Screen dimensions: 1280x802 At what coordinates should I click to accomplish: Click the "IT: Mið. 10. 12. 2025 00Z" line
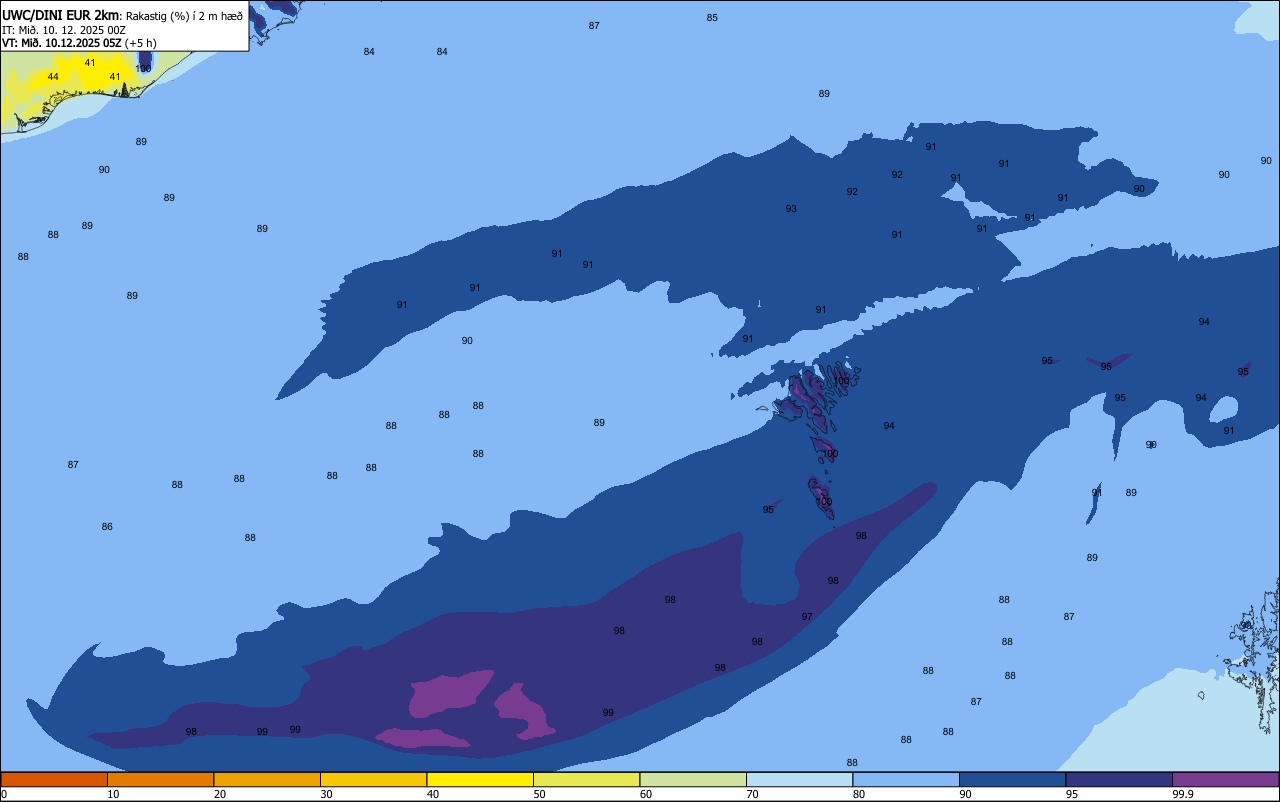(x=64, y=30)
